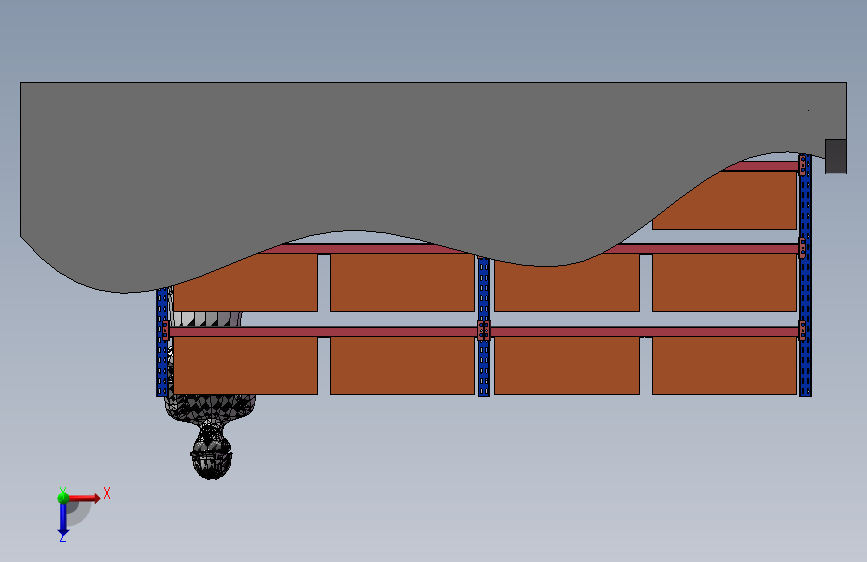Viewport: 867px width, 562px height.
Task: Click the green Y axis dot on the triad
Action: pyautogui.click(x=63, y=498)
